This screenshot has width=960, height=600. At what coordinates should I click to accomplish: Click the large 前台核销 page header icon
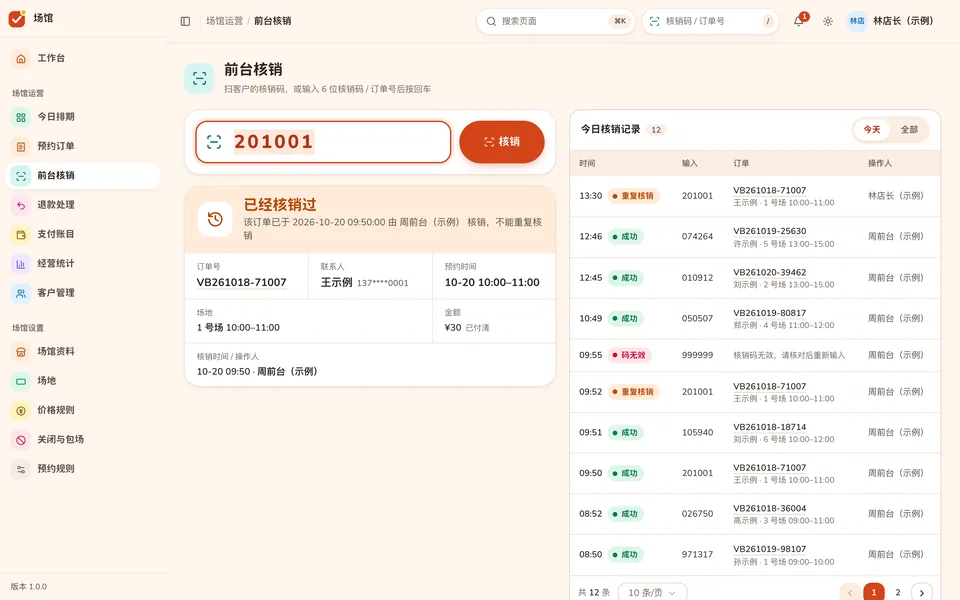[x=200, y=78]
